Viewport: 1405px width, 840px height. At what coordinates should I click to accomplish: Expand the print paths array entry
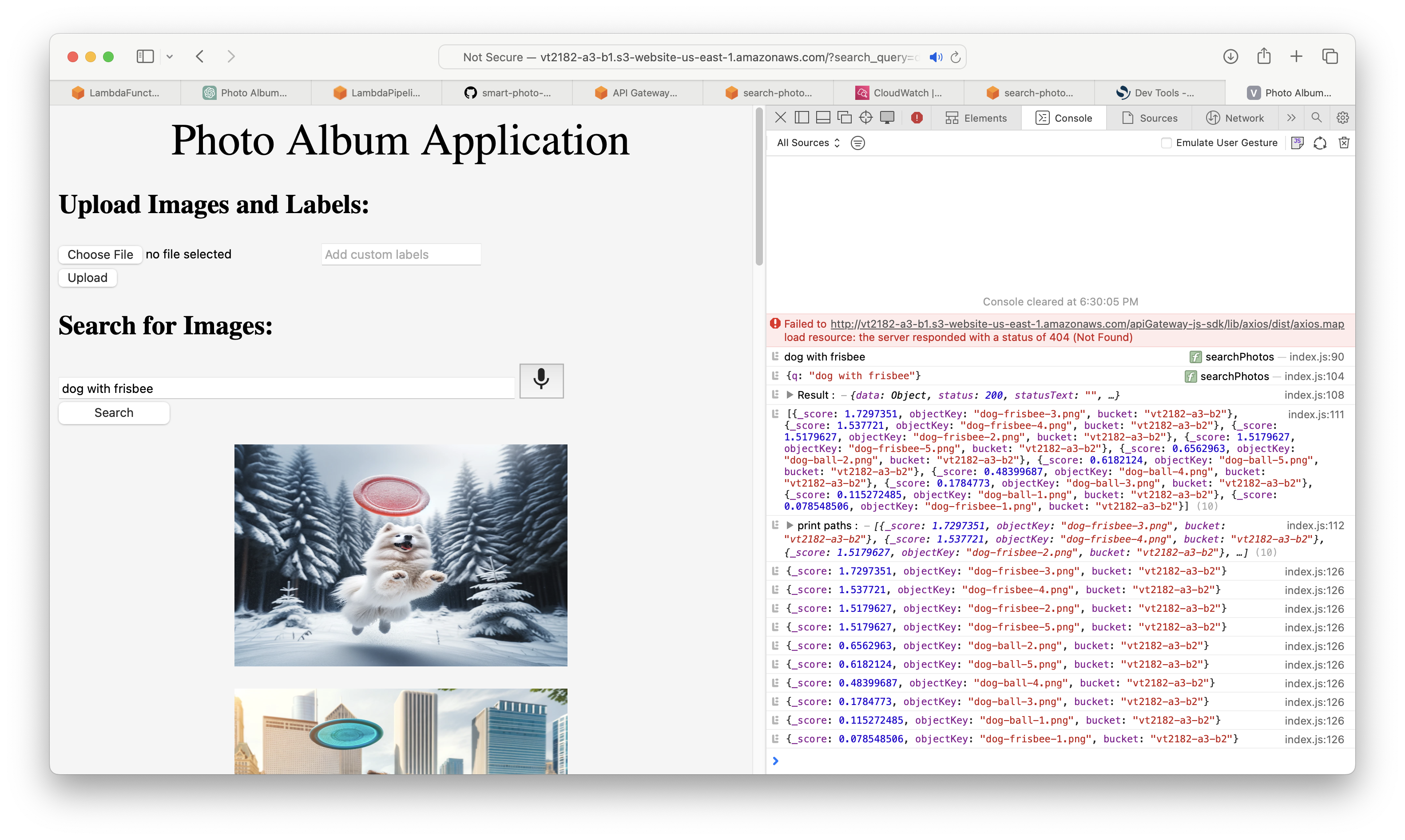(x=790, y=525)
